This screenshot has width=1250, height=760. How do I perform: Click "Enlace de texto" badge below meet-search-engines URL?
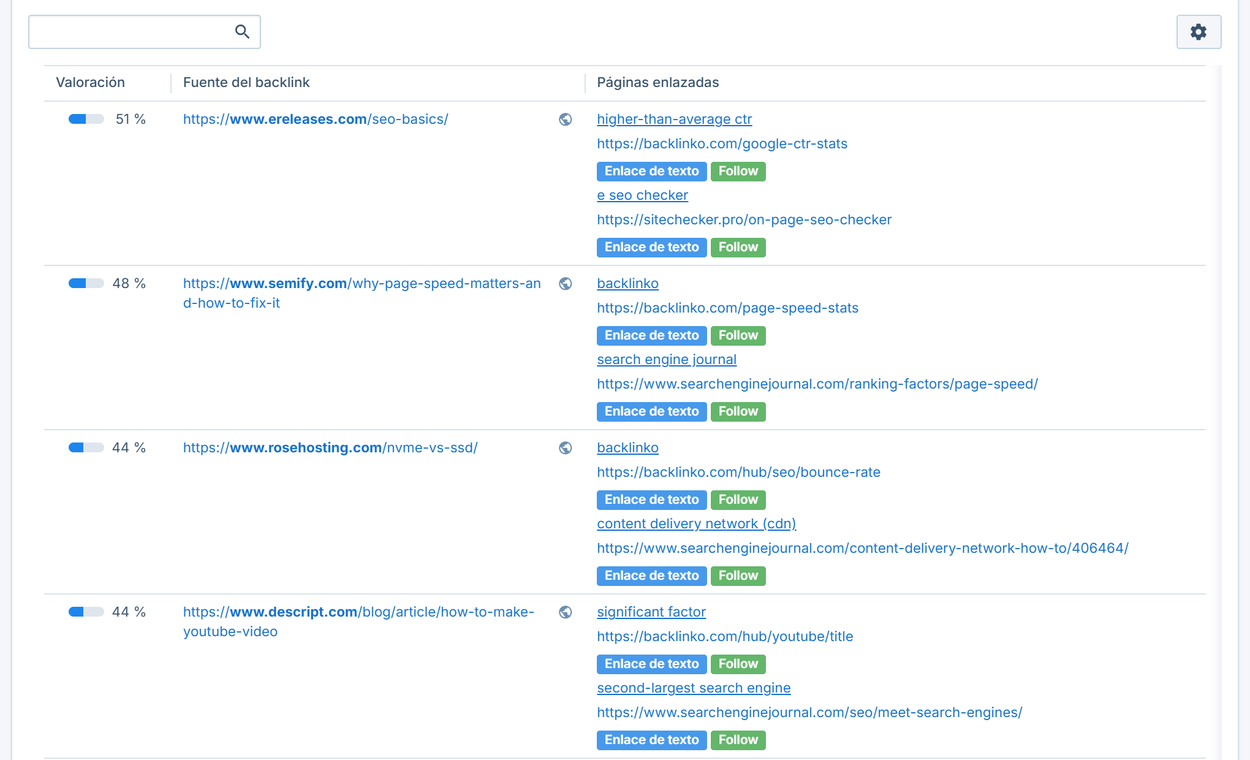coord(652,740)
